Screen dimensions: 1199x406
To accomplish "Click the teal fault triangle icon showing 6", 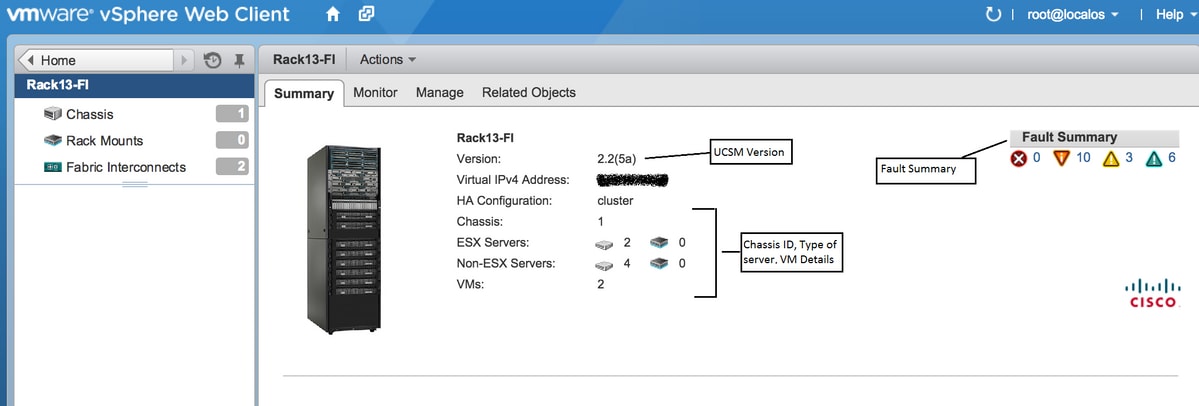I will (x=1154, y=158).
